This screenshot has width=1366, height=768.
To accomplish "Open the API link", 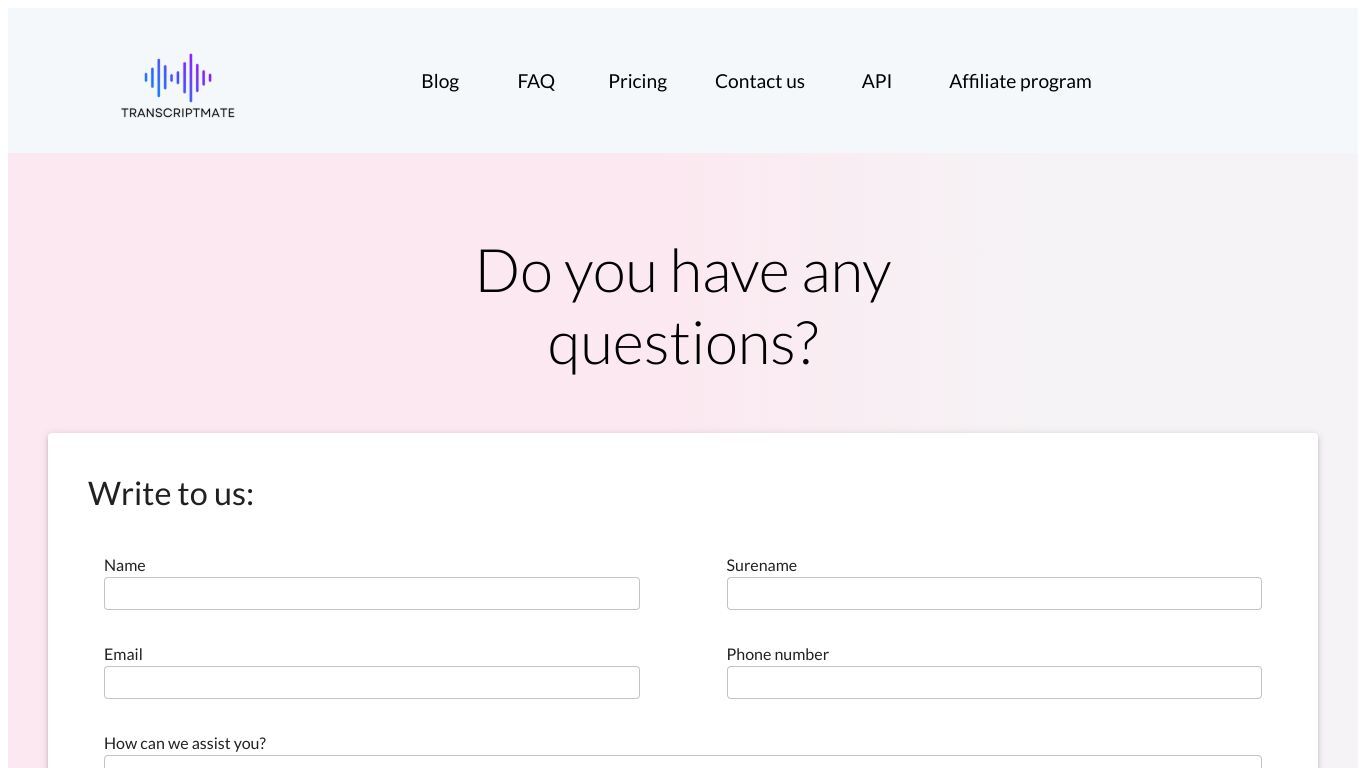I will (877, 81).
